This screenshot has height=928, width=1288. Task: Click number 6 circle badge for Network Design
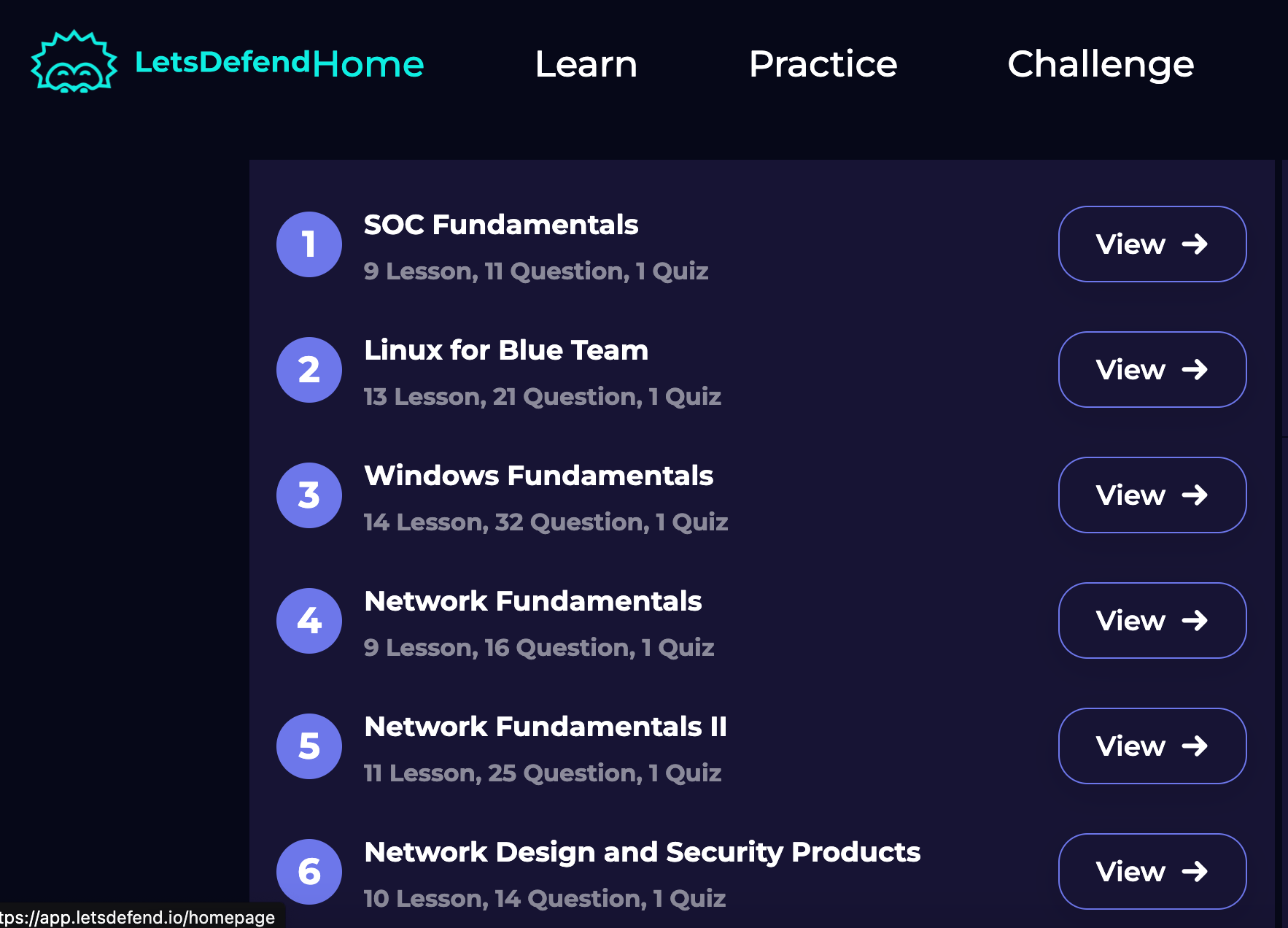coord(309,872)
